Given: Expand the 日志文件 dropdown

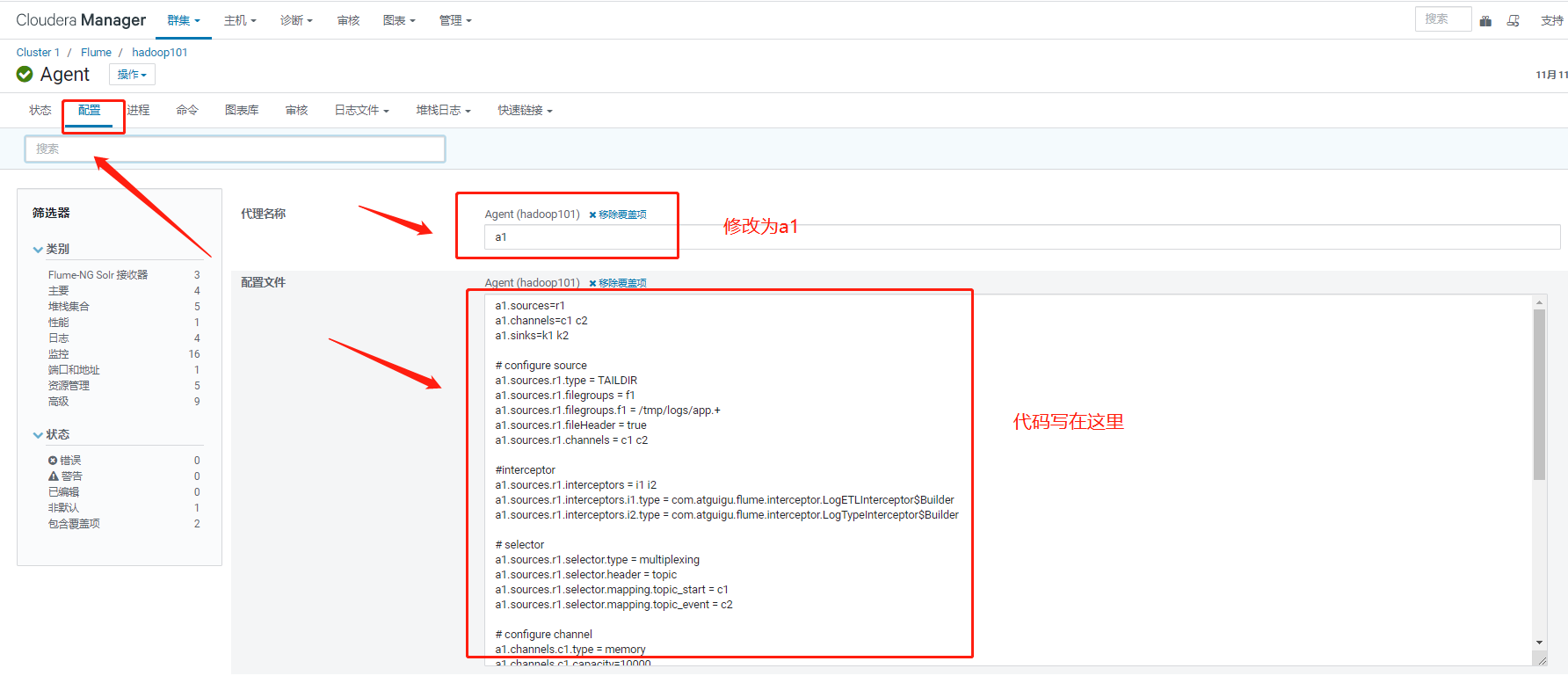Looking at the screenshot, I should [361, 111].
